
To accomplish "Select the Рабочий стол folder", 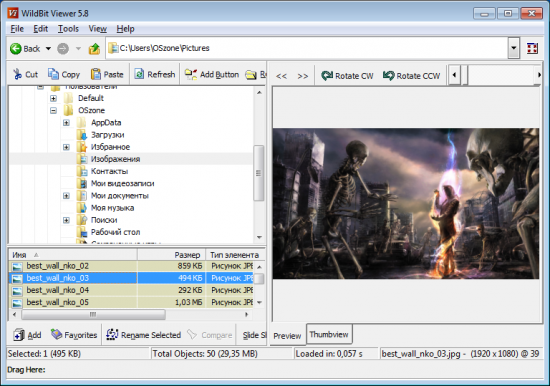I will coord(115,232).
